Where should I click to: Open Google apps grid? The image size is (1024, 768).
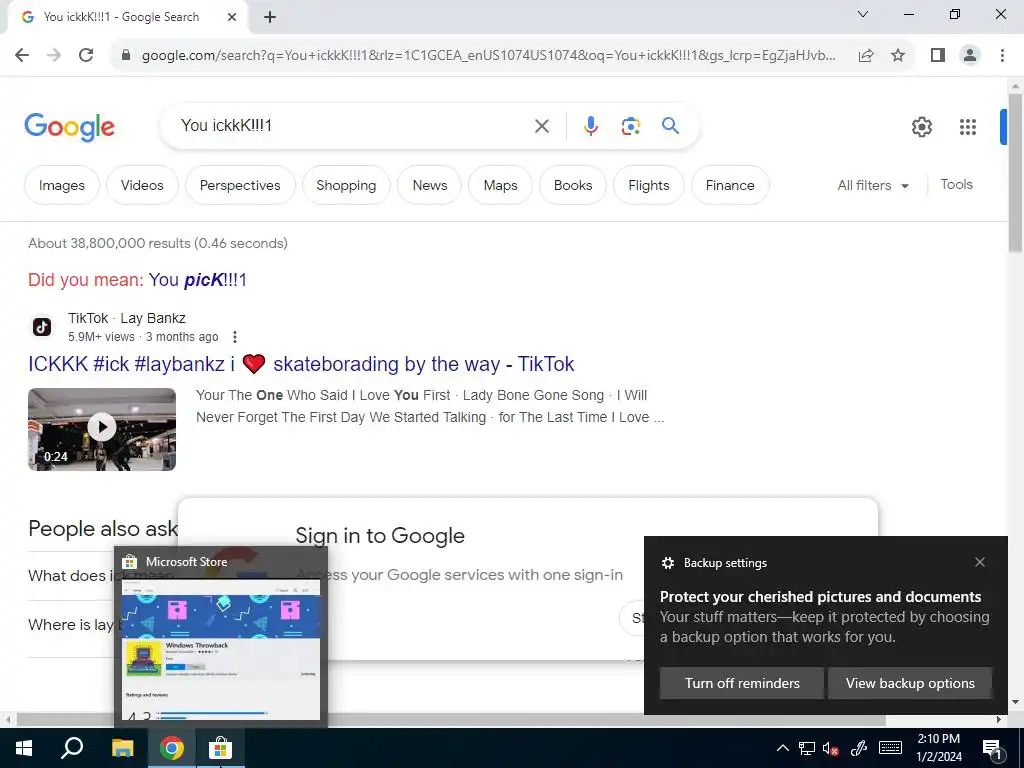point(968,127)
